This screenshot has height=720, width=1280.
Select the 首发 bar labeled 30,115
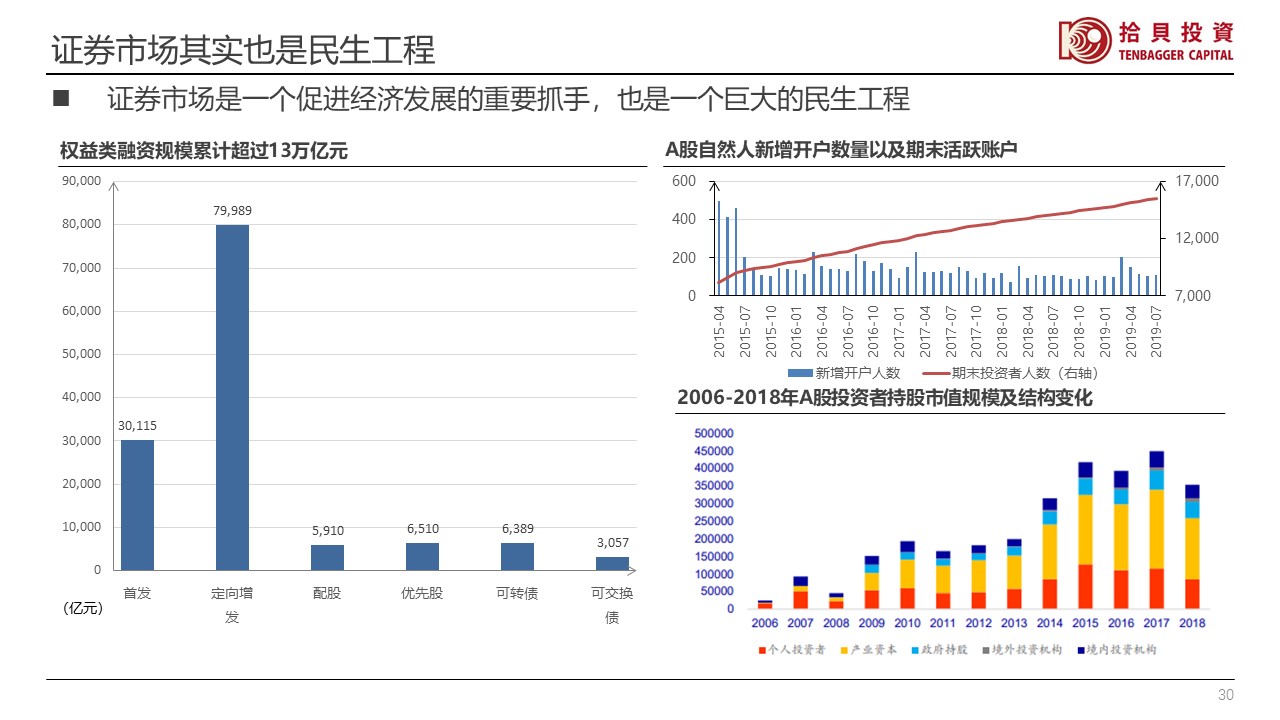[x=137, y=505]
